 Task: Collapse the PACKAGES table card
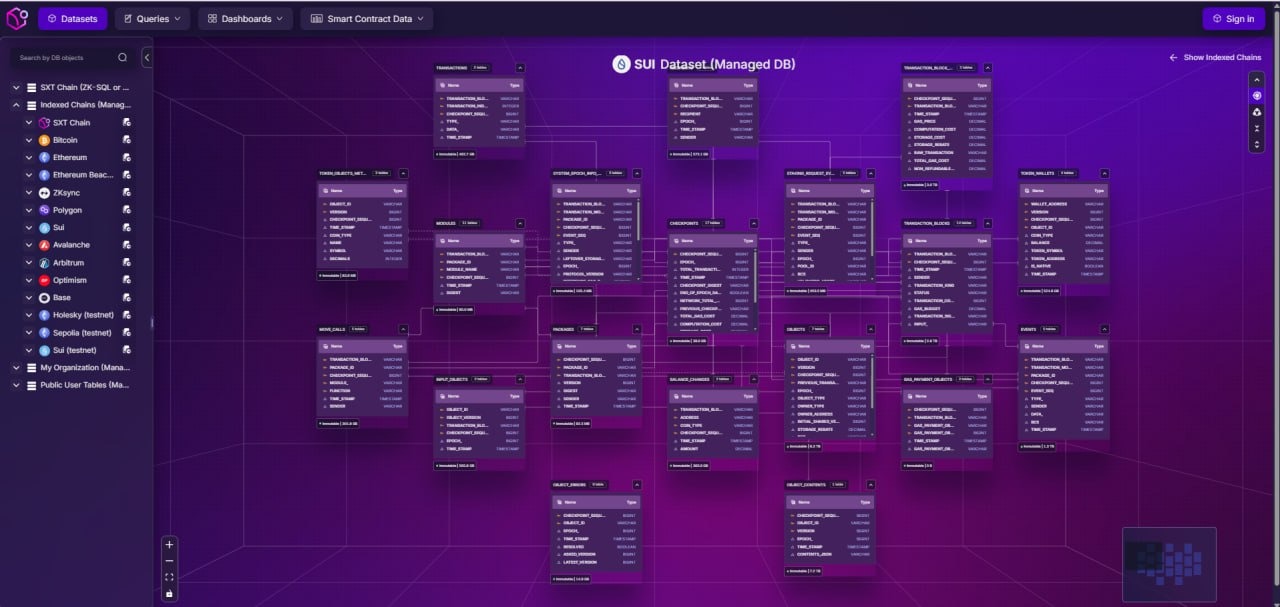tap(636, 329)
